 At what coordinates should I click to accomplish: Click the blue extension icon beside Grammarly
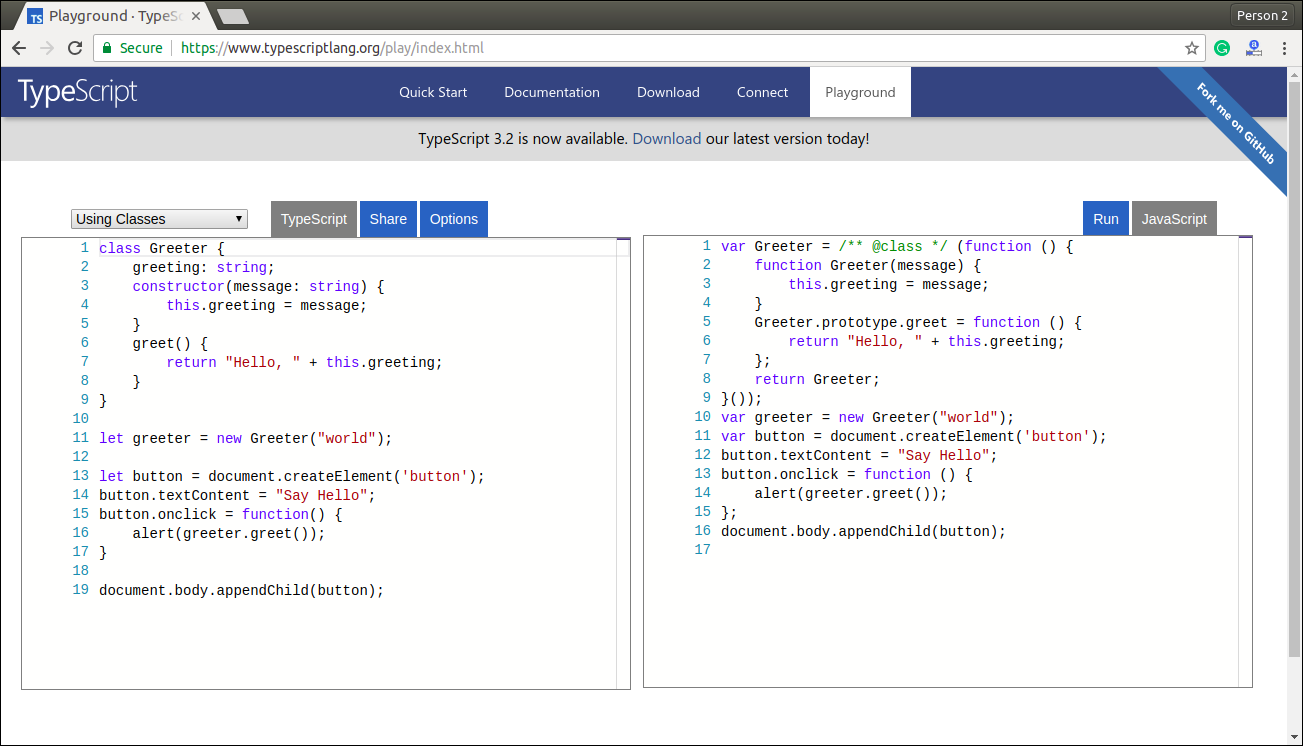point(1253,48)
